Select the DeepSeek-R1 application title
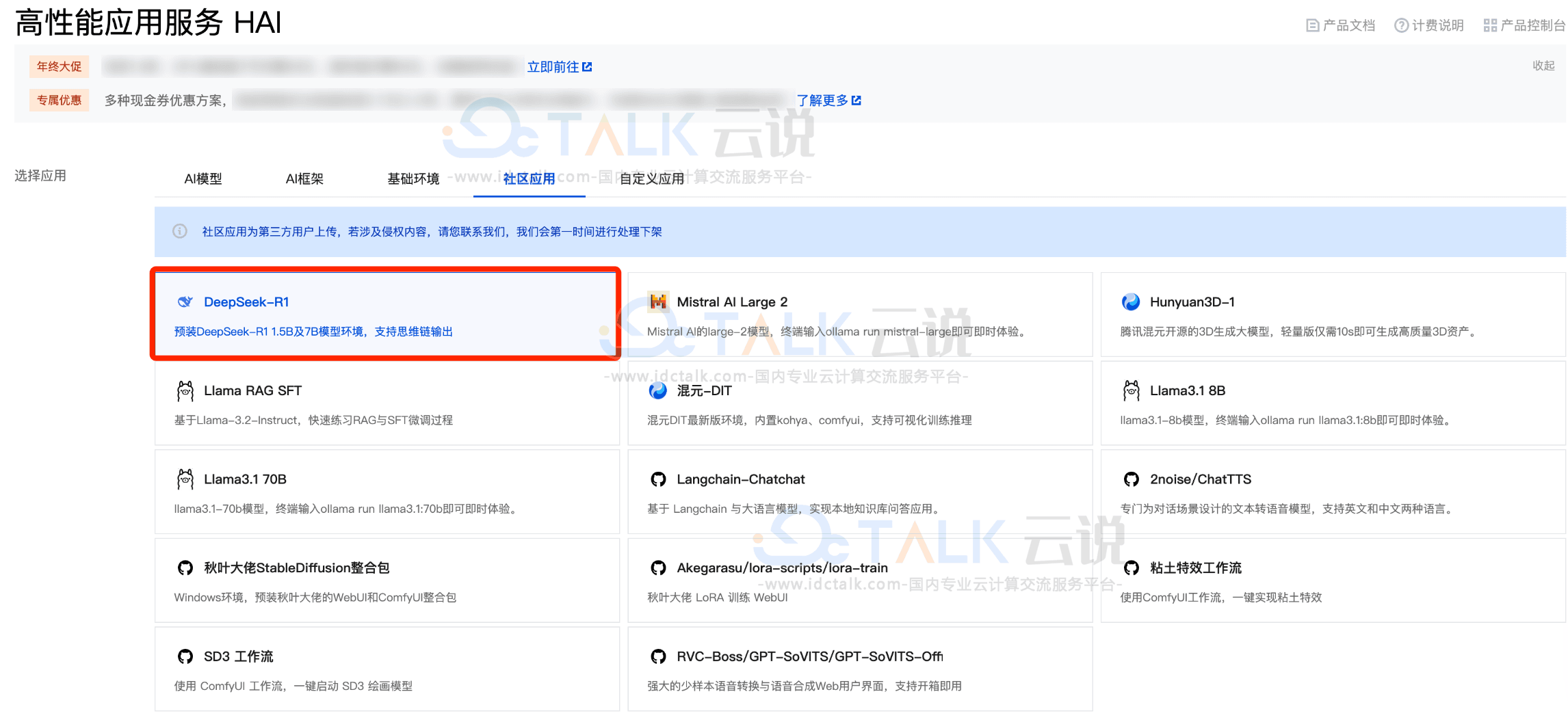This screenshot has height=720, width=1568. pyautogui.click(x=246, y=302)
